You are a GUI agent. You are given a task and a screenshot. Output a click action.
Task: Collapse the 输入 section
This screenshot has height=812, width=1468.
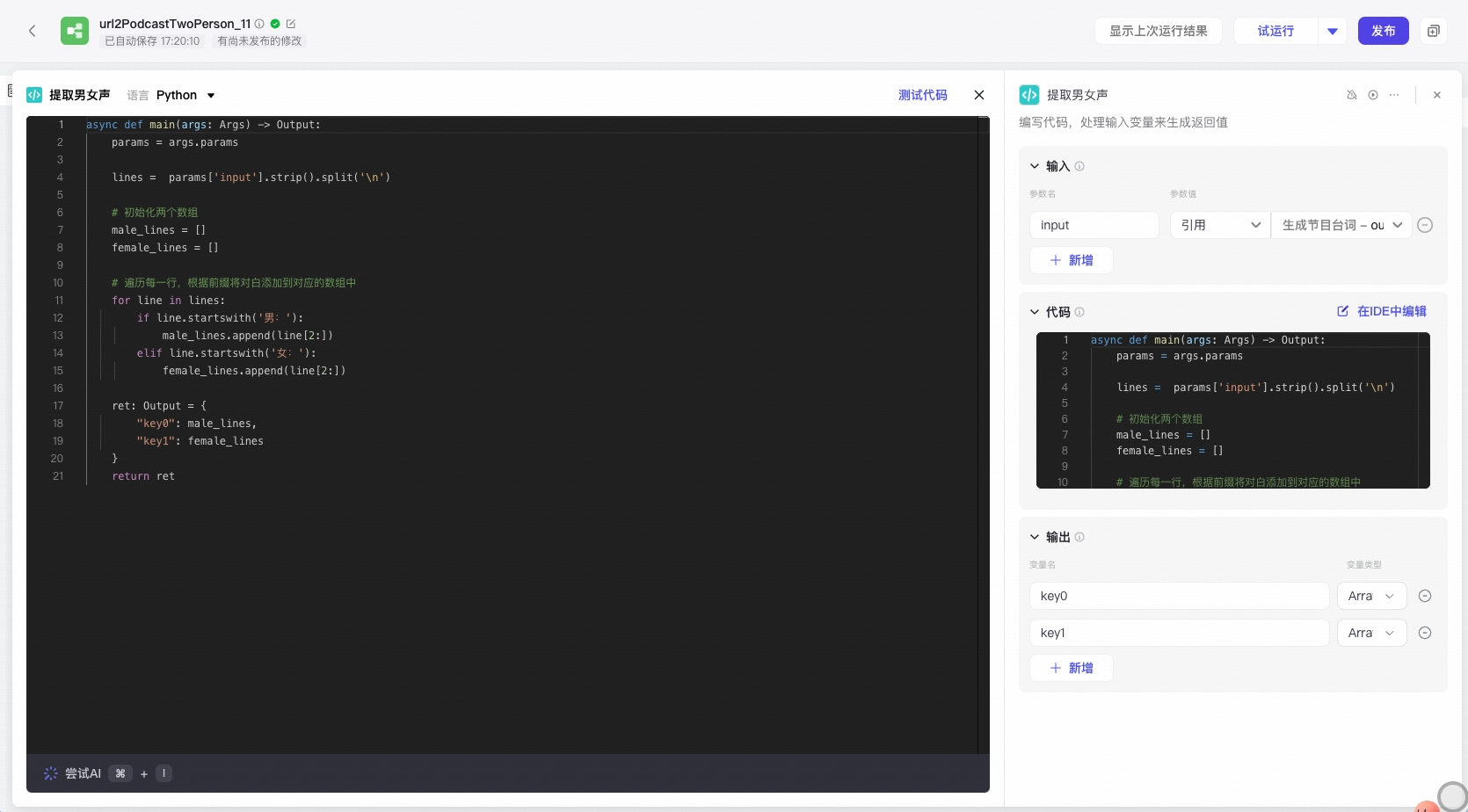(x=1035, y=166)
